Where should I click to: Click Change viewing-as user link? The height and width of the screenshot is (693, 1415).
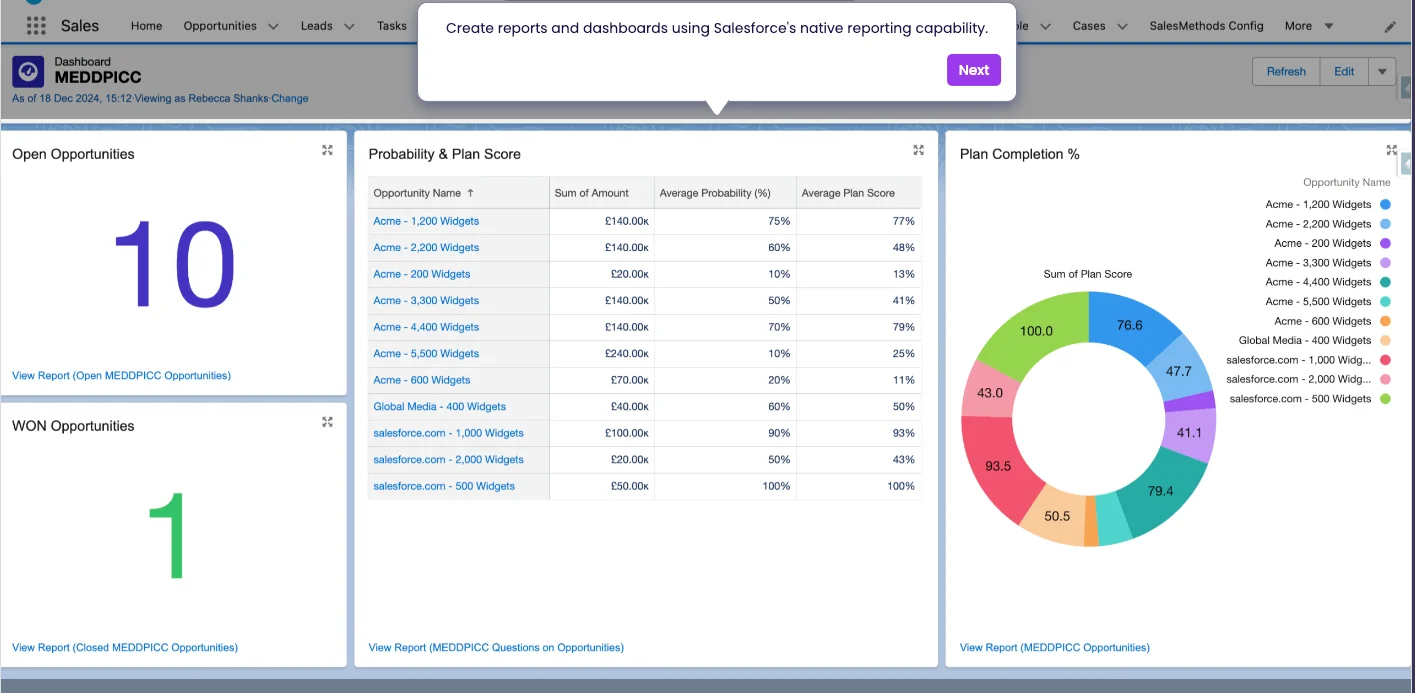pos(290,98)
